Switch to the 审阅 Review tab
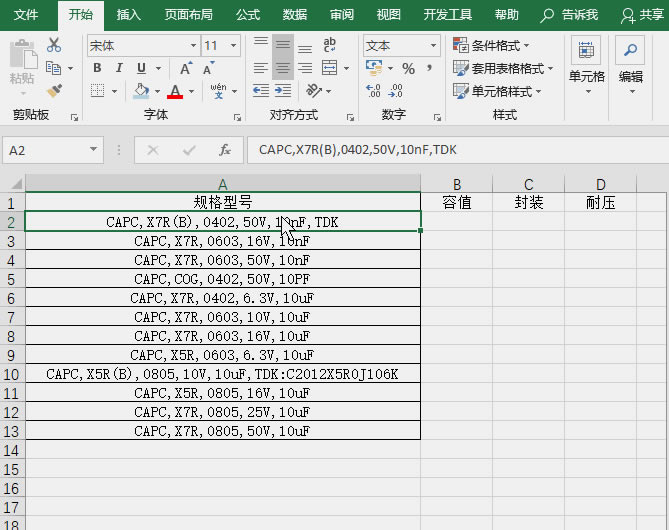The height and width of the screenshot is (530, 669). click(342, 15)
